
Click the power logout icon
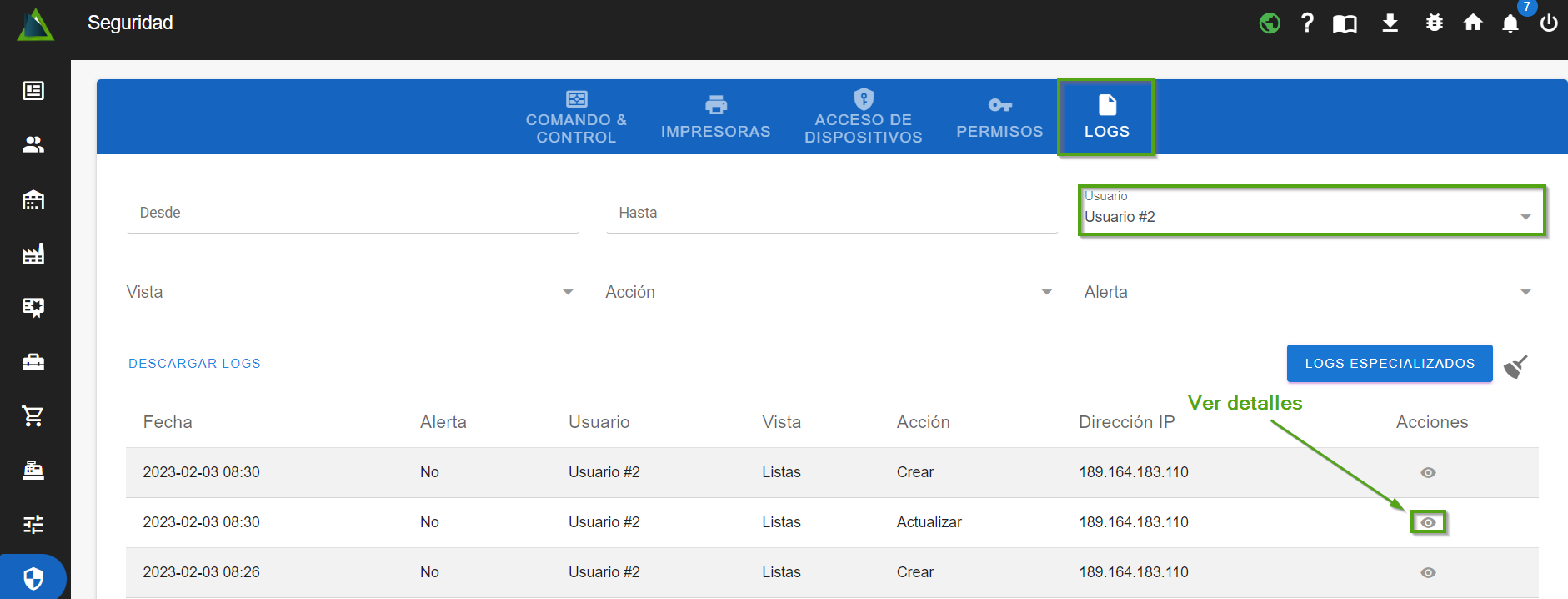[1548, 23]
